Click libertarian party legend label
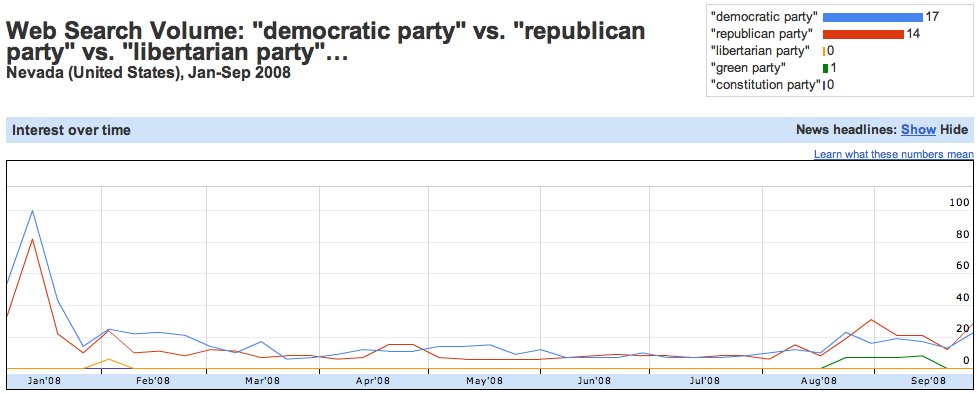Screen dimensions: 978x394 click(x=760, y=50)
